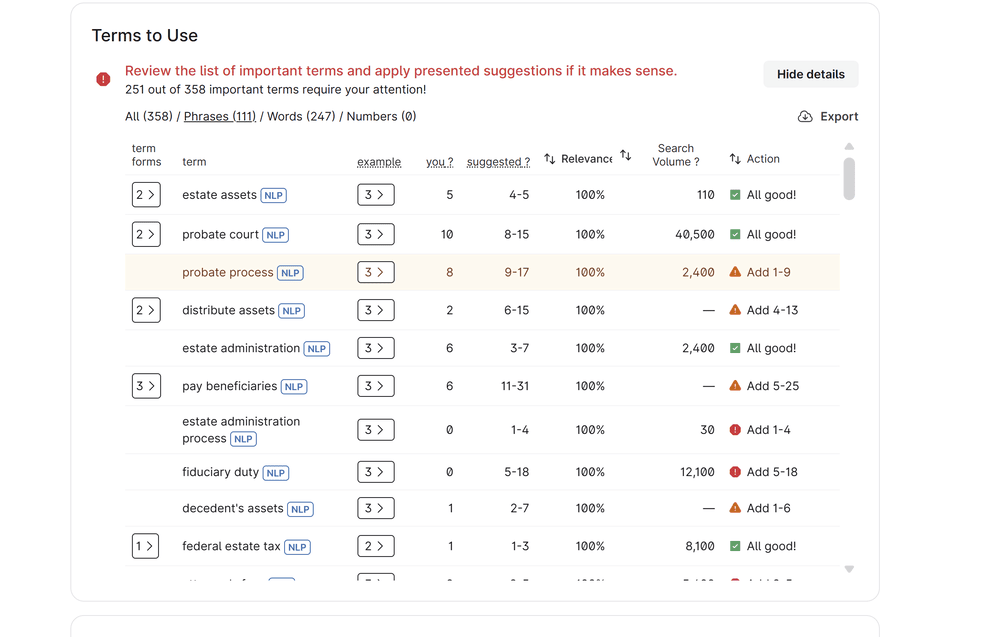
Task: Click the sort icon right of Relevance column
Action: [626, 155]
